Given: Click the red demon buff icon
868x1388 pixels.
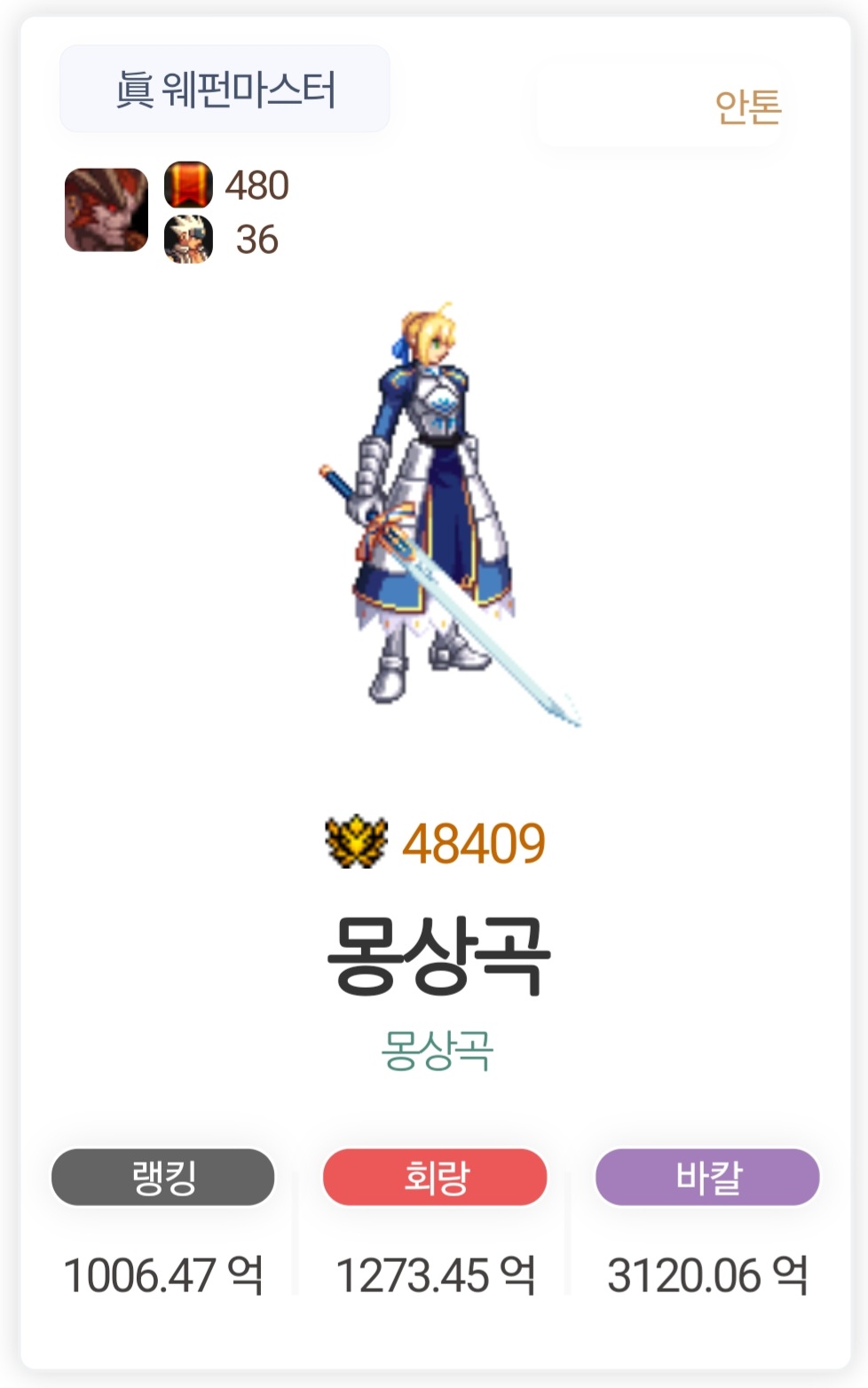Looking at the screenshot, I should coord(107,210).
